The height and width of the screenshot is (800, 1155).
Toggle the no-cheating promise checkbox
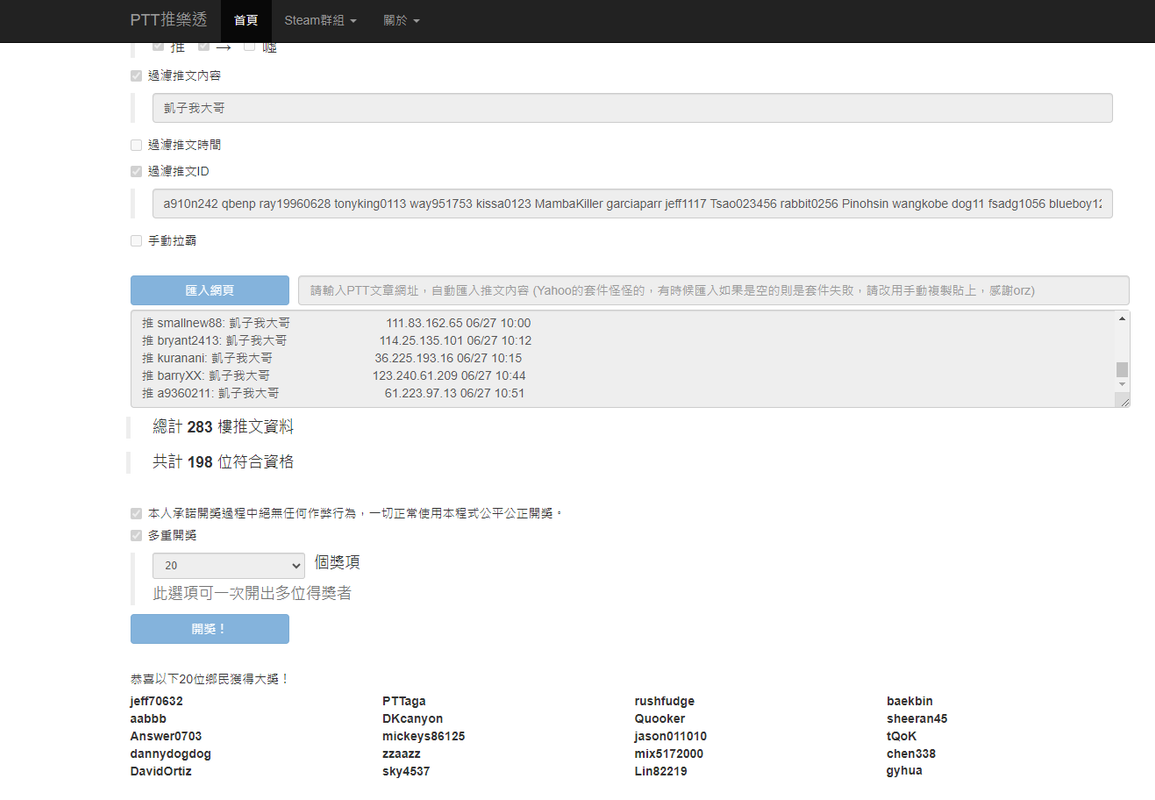(136, 513)
